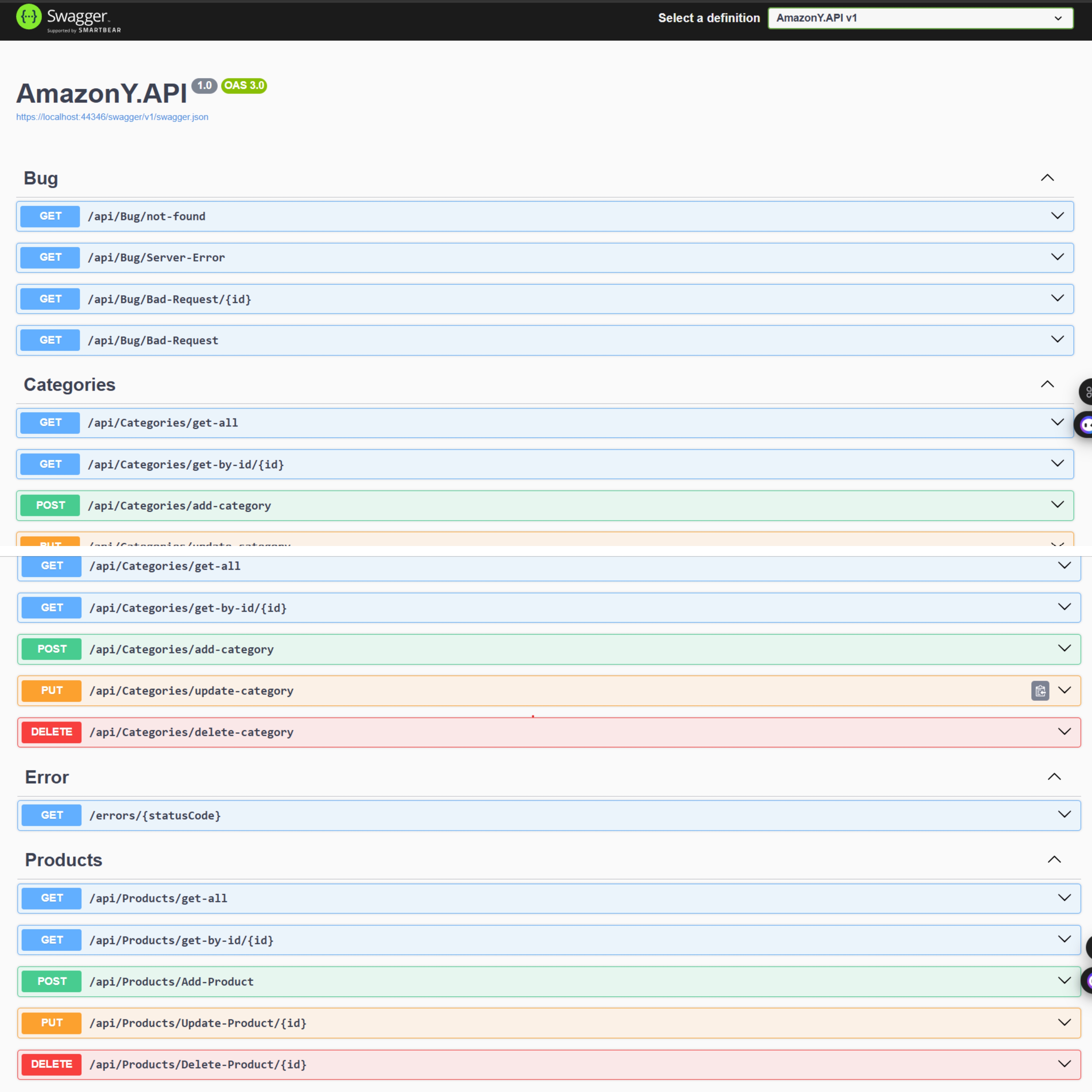This screenshot has height=1092, width=1092.
Task: Click GET badge for /api/Products/get-all
Action: (51, 898)
